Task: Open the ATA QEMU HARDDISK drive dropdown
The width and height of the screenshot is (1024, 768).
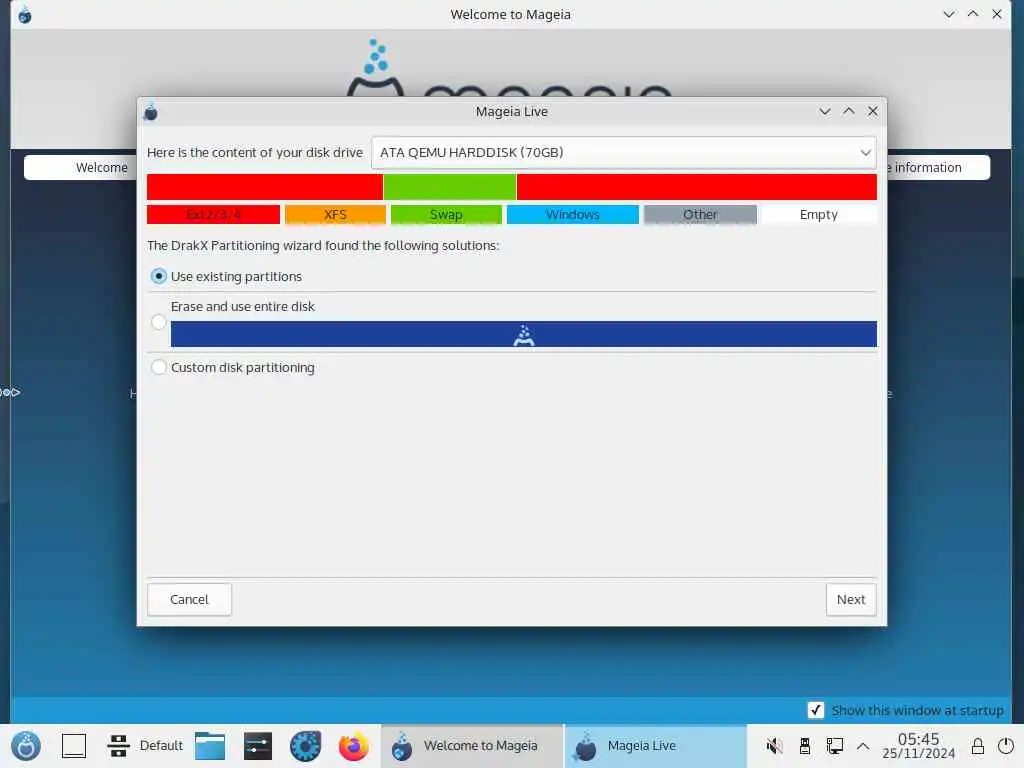Action: (x=623, y=153)
